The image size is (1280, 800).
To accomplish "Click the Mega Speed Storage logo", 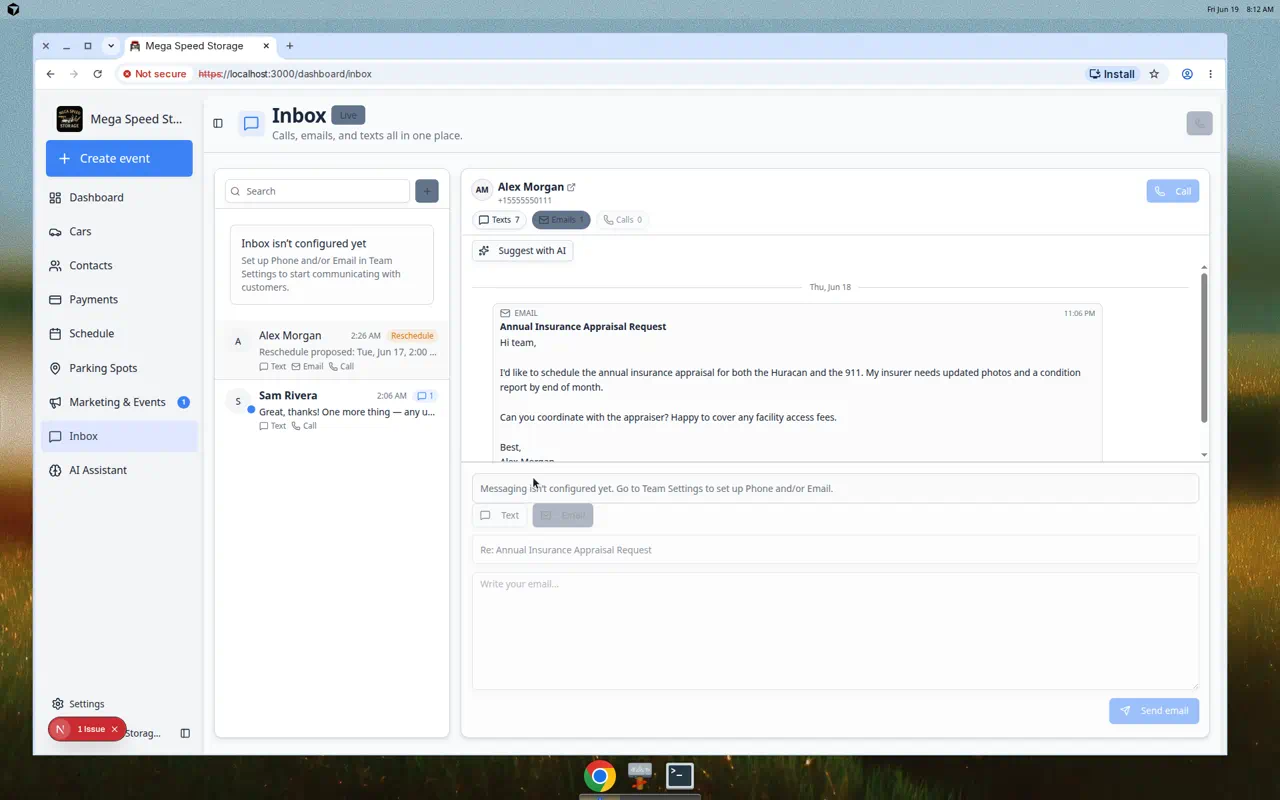I will click(70, 119).
